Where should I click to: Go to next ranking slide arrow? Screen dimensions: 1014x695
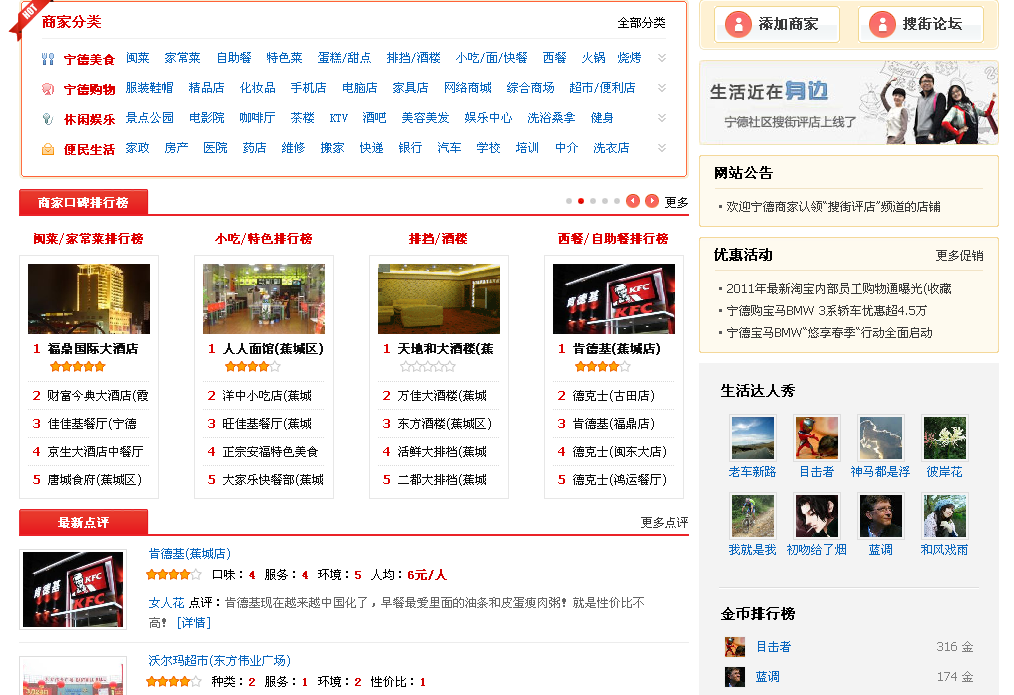pos(652,201)
